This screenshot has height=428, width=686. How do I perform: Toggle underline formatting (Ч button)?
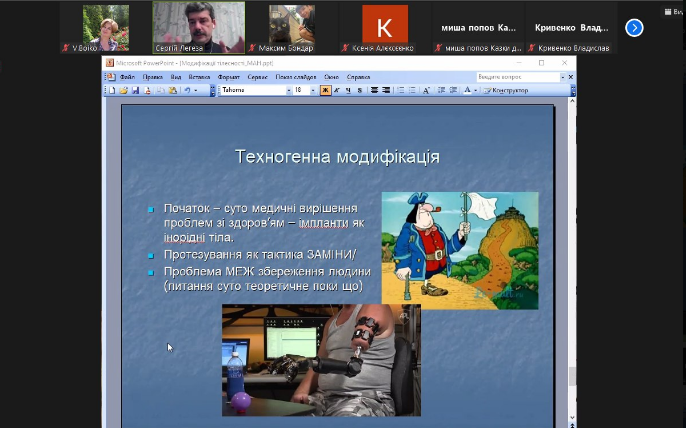[348, 90]
